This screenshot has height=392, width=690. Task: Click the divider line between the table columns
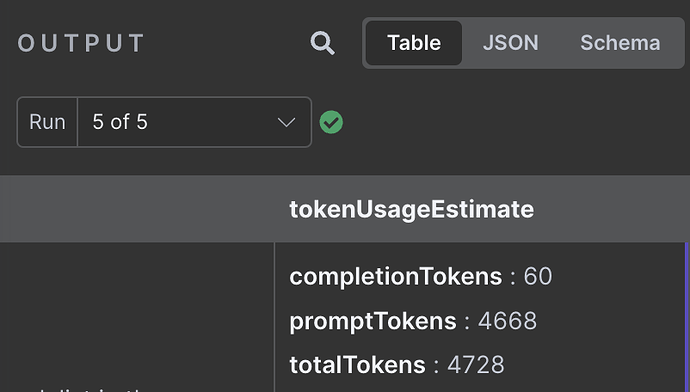[275, 317]
